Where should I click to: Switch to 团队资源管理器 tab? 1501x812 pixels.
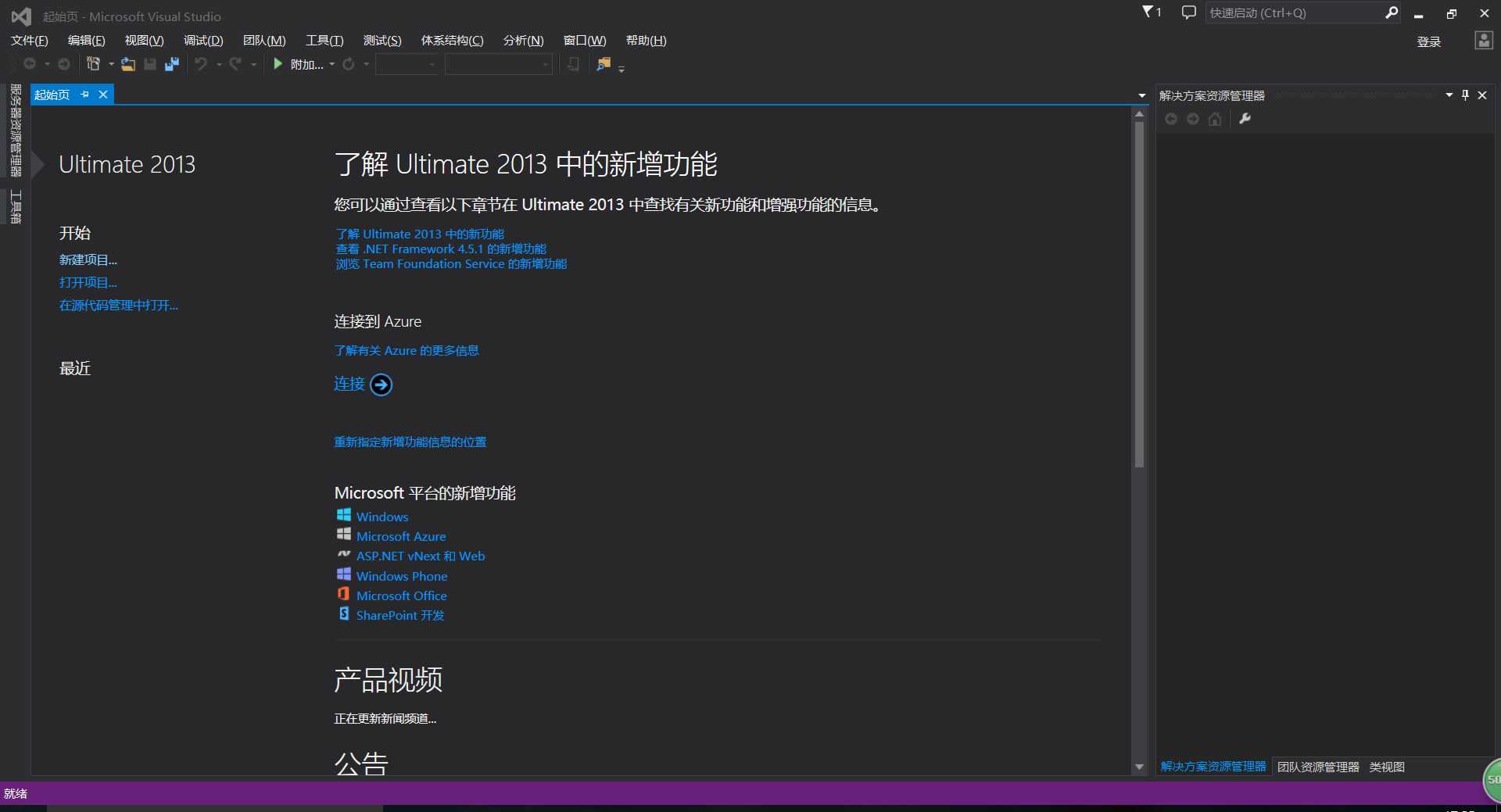[1318, 767]
